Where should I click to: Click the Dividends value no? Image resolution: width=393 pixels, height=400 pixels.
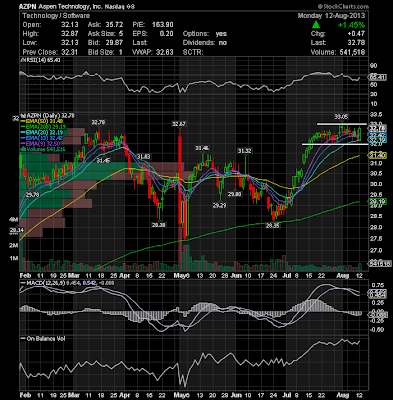223,43
